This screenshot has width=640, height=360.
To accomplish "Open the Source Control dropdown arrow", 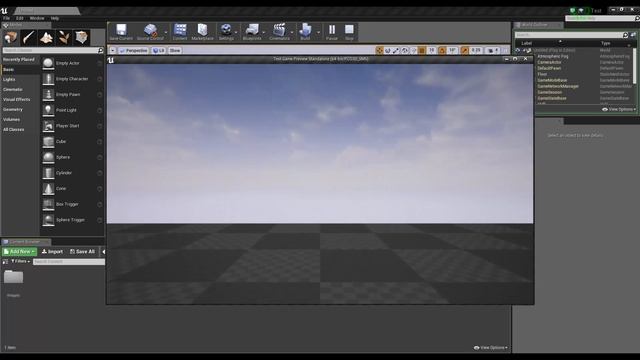I will tap(166, 32).
